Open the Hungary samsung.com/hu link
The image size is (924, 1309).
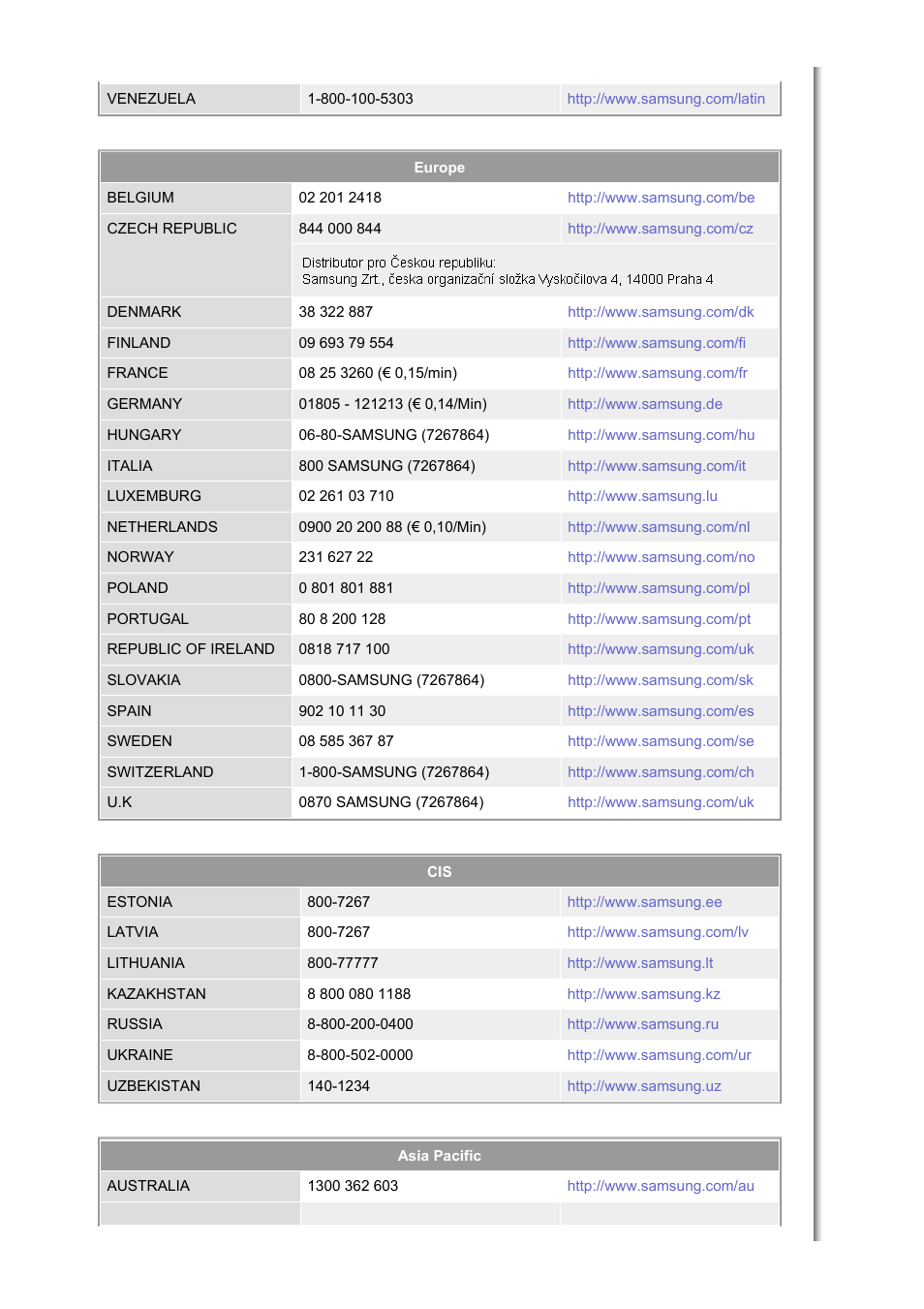tap(661, 435)
